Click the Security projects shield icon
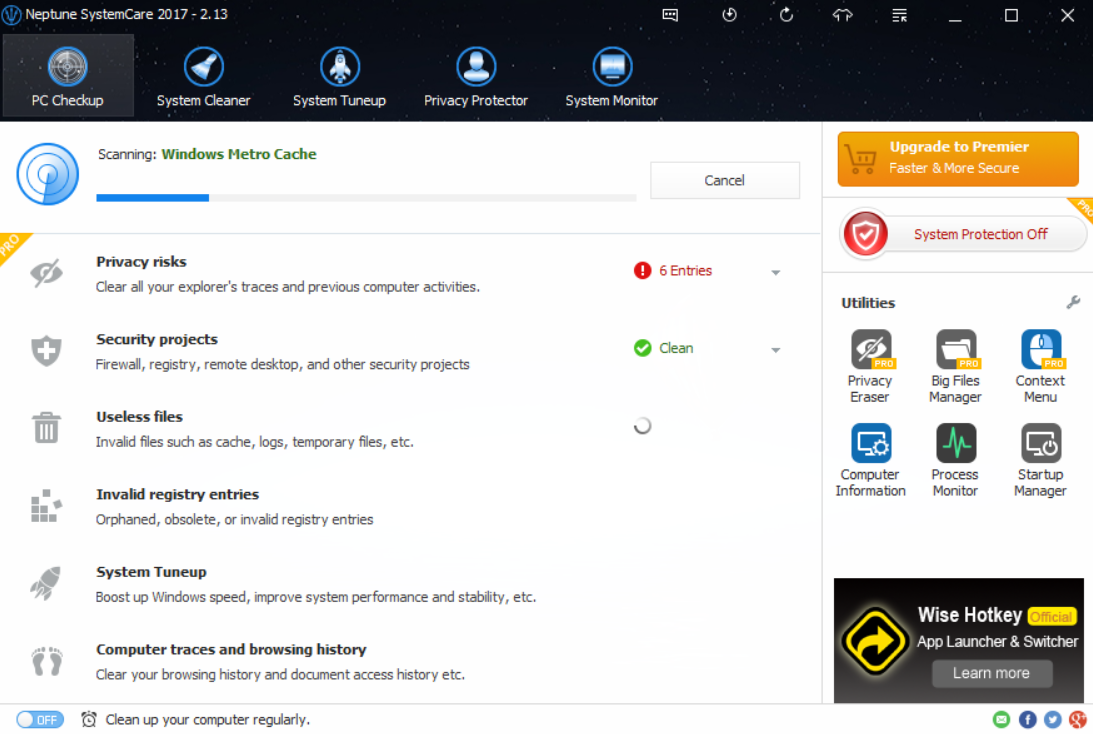Viewport: 1093px width, 734px height. point(47,351)
